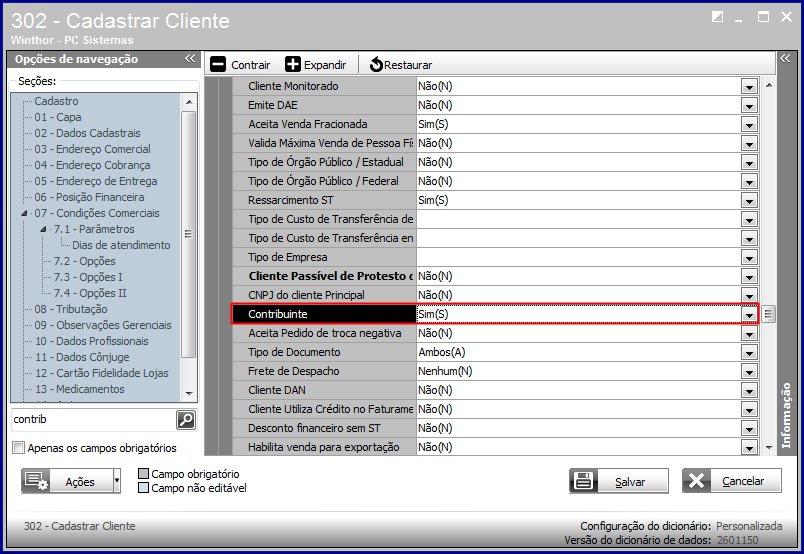Select 06 - Posição Financeira section
This screenshot has height=554, width=804.
(x=89, y=197)
